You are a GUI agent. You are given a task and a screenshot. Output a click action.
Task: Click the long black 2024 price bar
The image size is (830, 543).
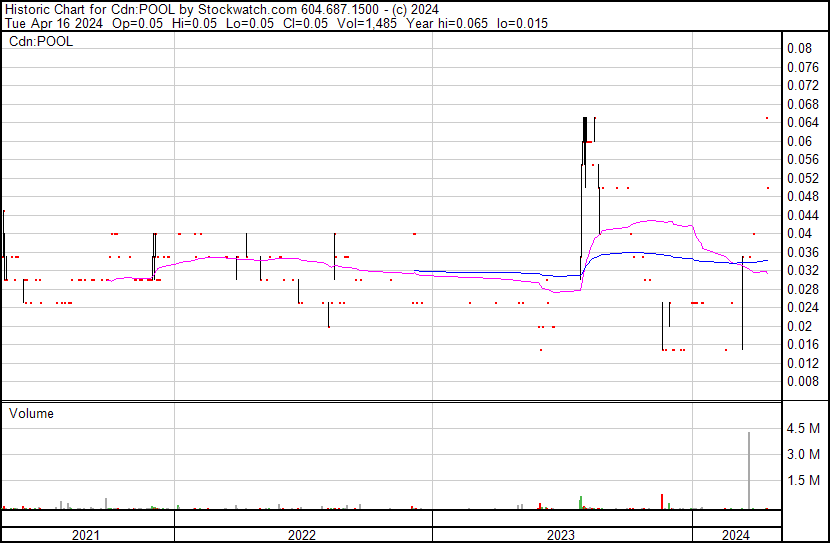[x=742, y=303]
